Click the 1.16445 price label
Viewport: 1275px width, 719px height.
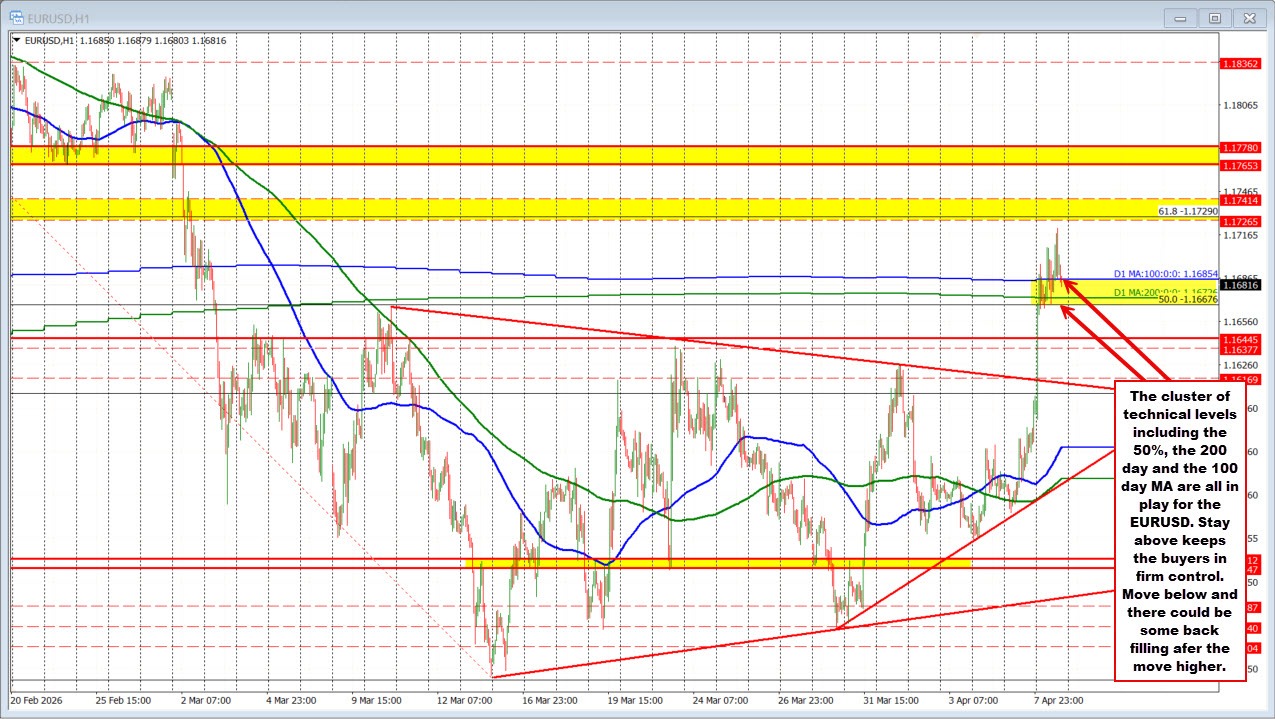click(1239, 340)
